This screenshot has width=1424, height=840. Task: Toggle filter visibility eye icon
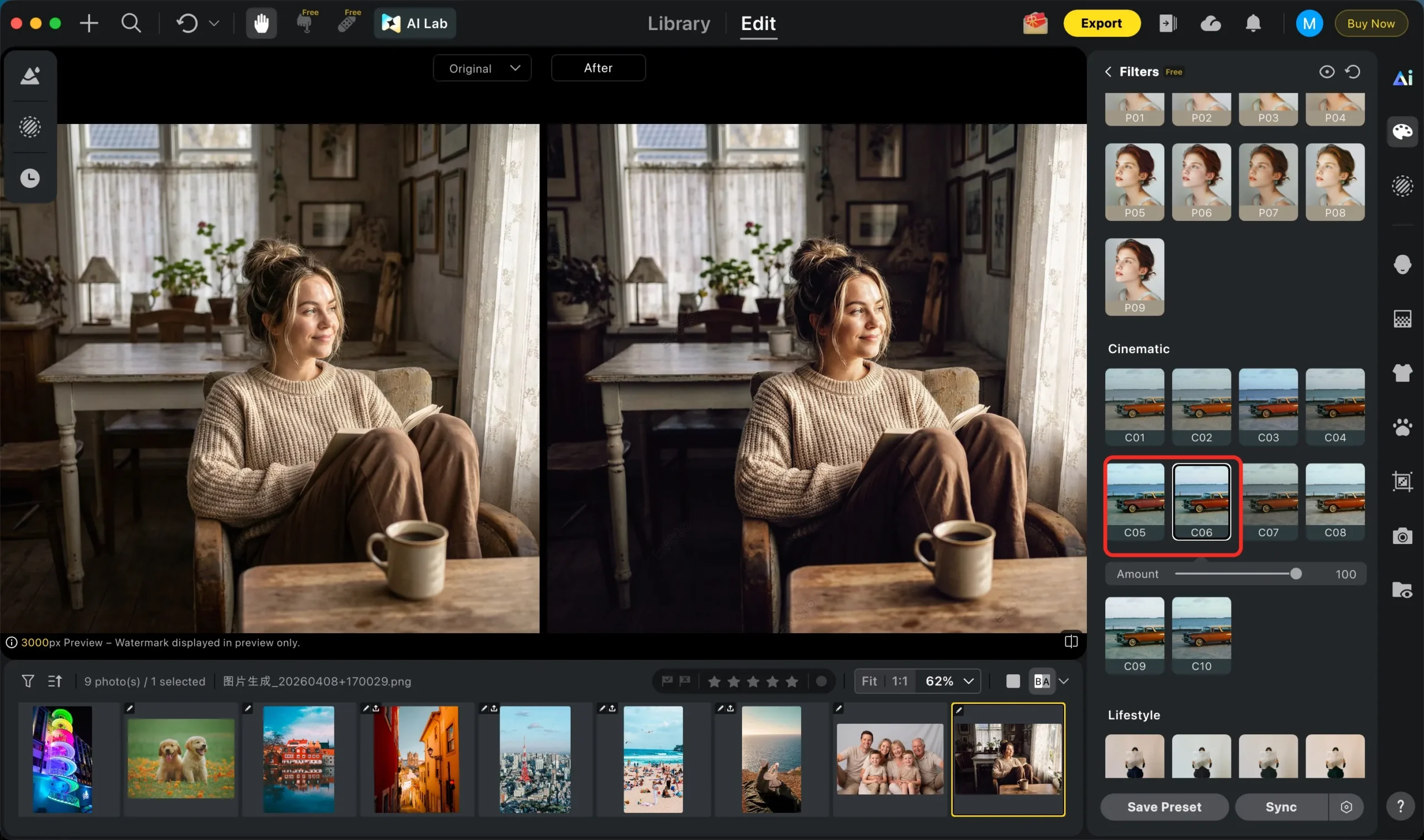click(1326, 72)
